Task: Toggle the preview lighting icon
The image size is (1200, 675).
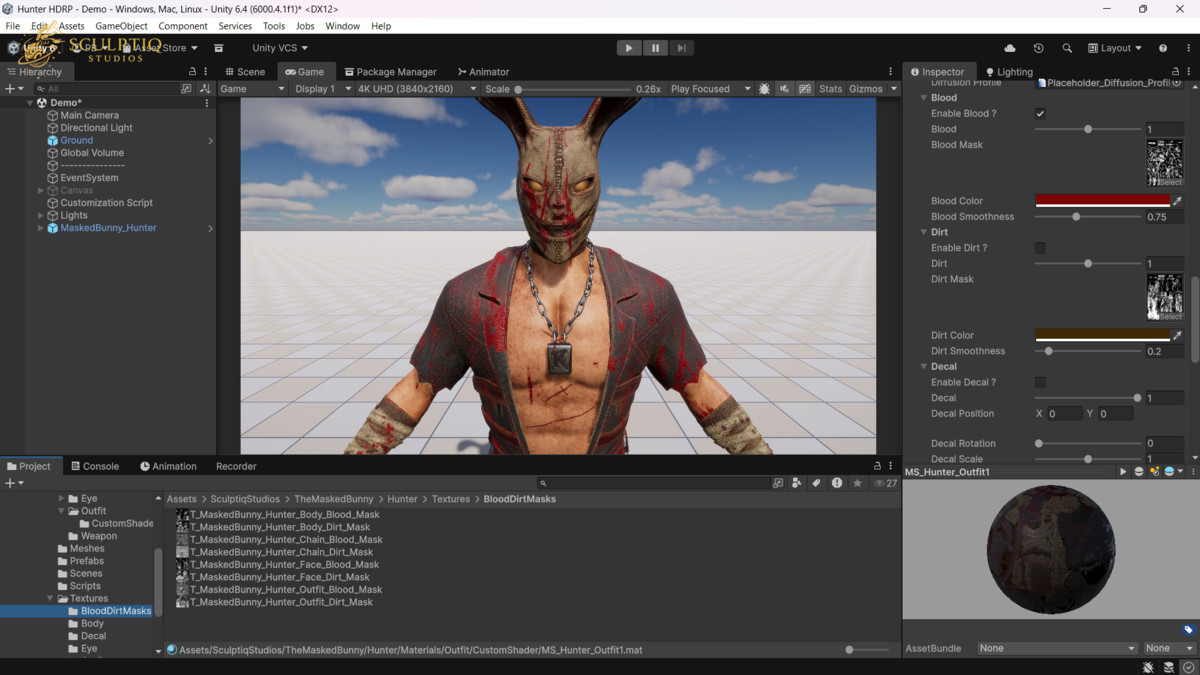Action: (x=1155, y=472)
